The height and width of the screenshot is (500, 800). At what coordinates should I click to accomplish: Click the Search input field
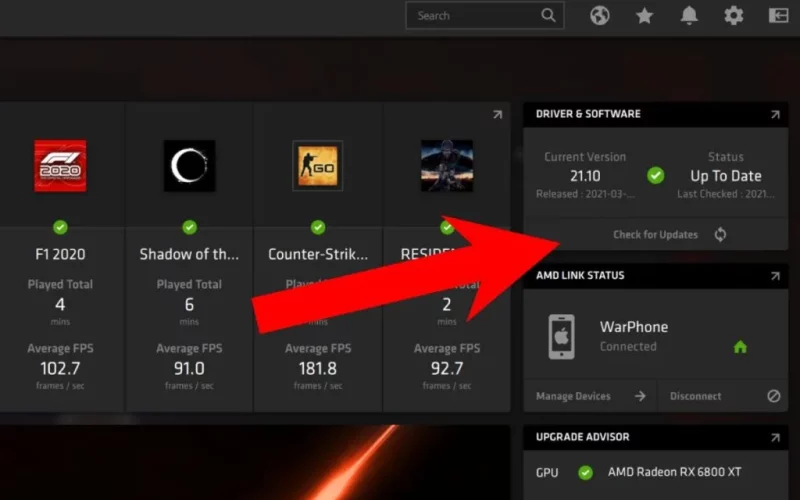tap(485, 16)
